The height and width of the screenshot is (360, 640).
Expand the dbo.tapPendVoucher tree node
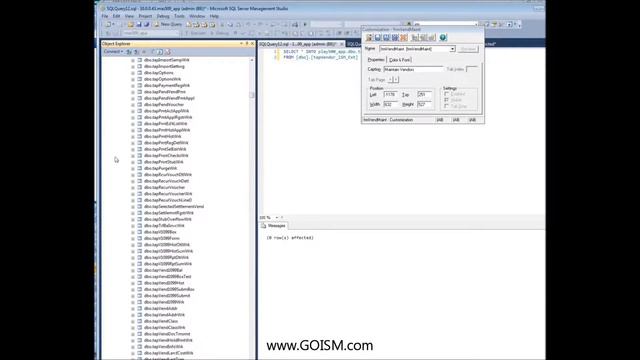[133, 105]
